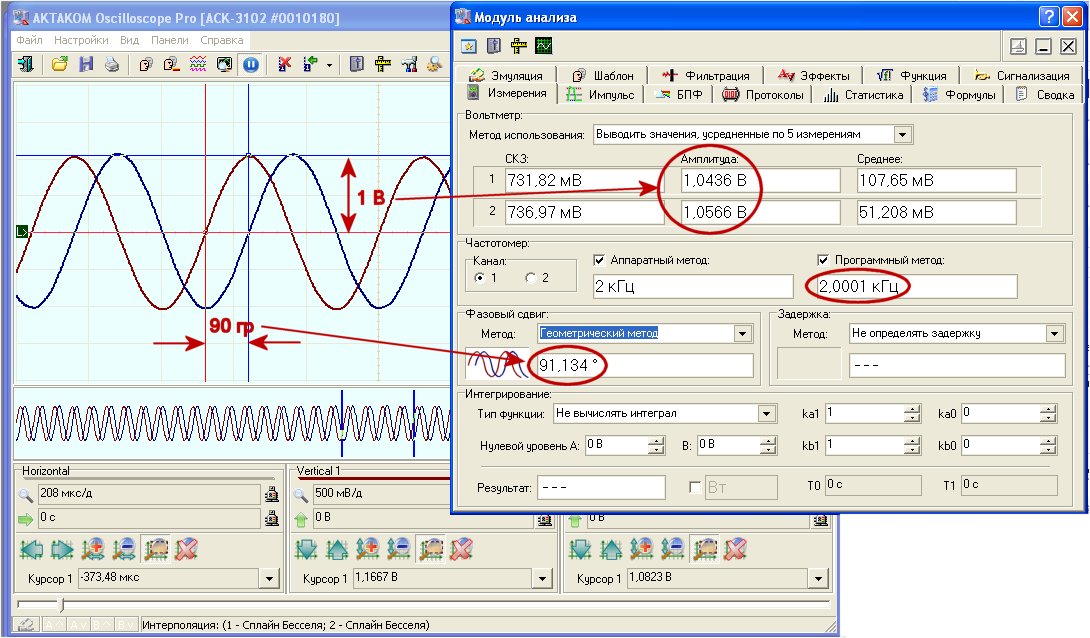1090x638 pixels.
Task: Click the save floppy disk icon
Action: 86,65
